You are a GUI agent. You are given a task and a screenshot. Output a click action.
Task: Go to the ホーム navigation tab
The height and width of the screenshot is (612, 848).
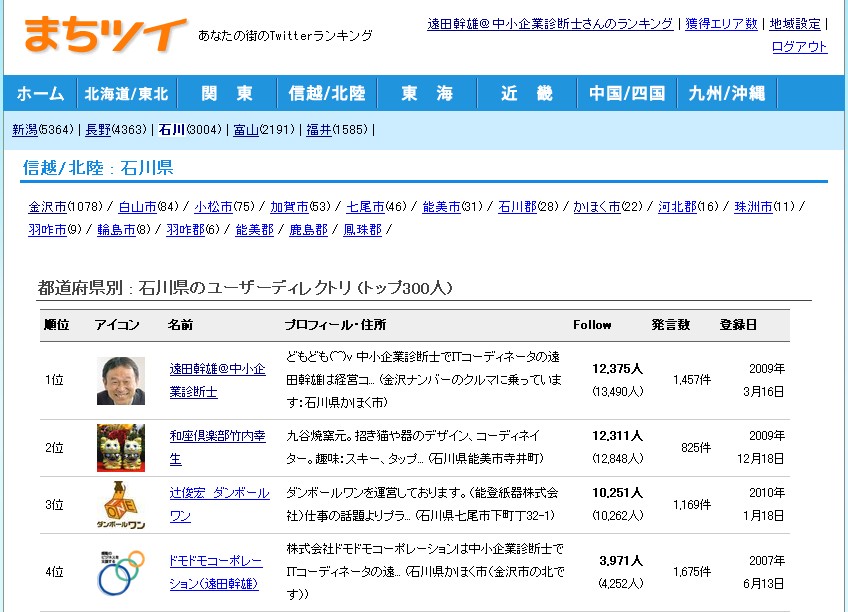pos(41,94)
